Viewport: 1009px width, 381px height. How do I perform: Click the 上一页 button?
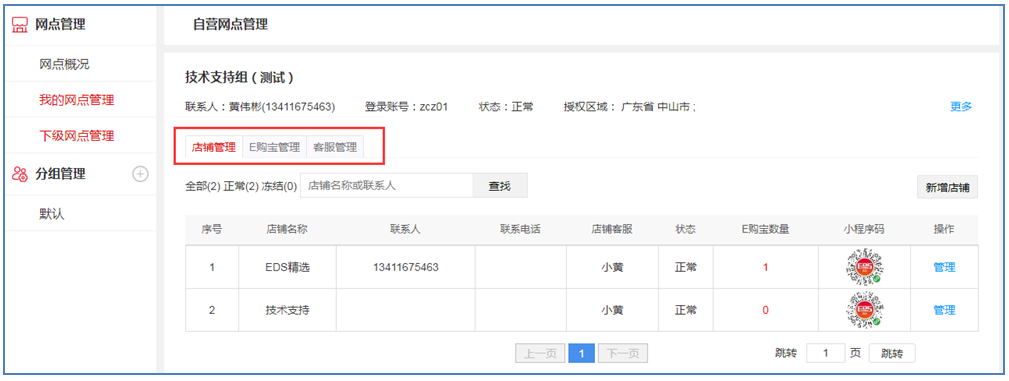pyautogui.click(x=540, y=353)
